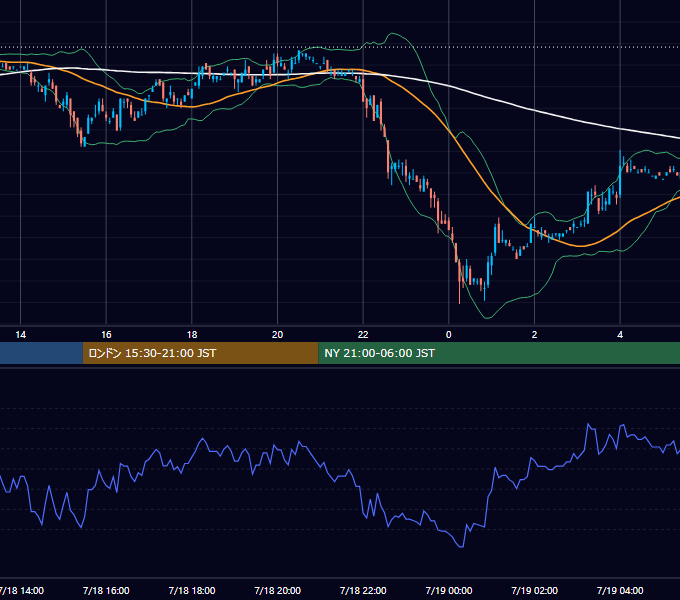The height and width of the screenshot is (600, 680).
Task: Click the 2 hour label on price chart axis
Action: (534, 335)
